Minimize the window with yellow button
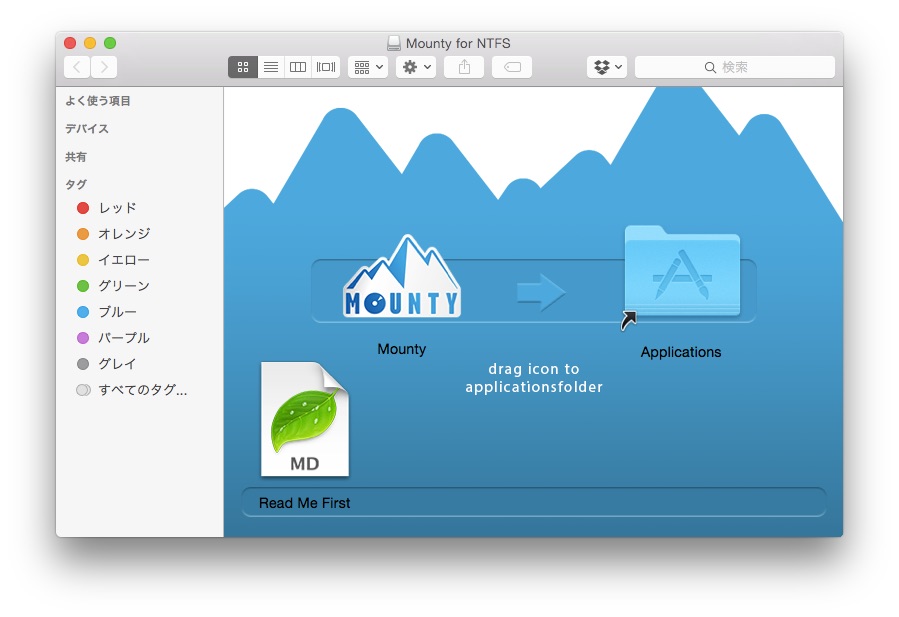The height and width of the screenshot is (617, 899). [90, 43]
